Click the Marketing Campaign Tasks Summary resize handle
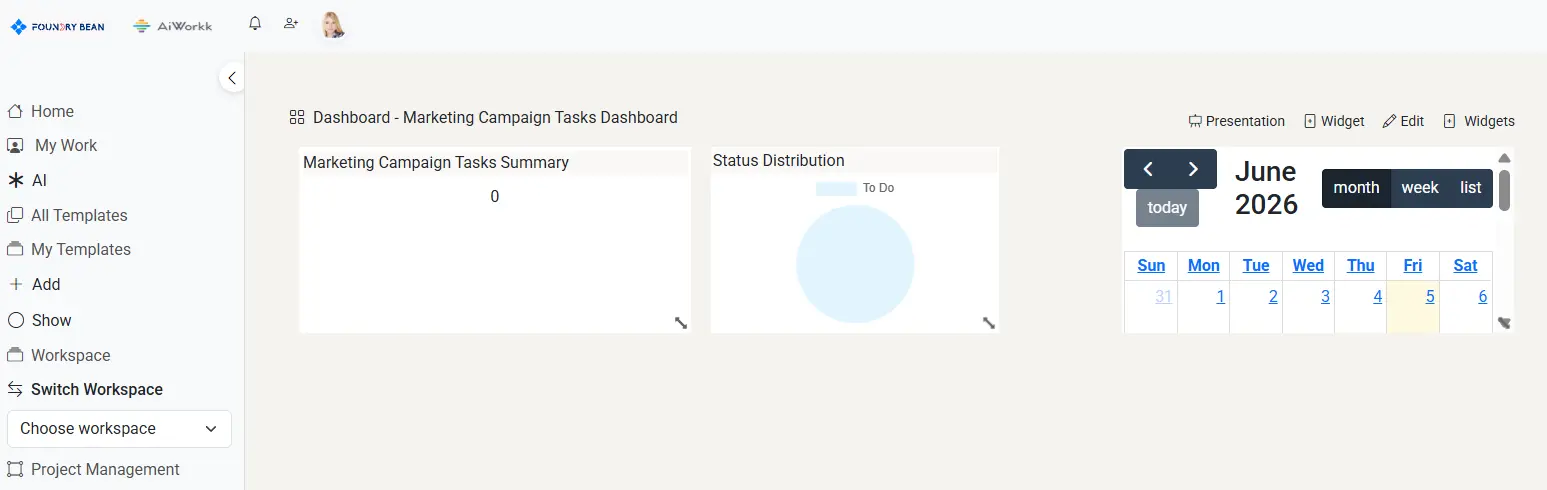The width and height of the screenshot is (1547, 490). 681,323
